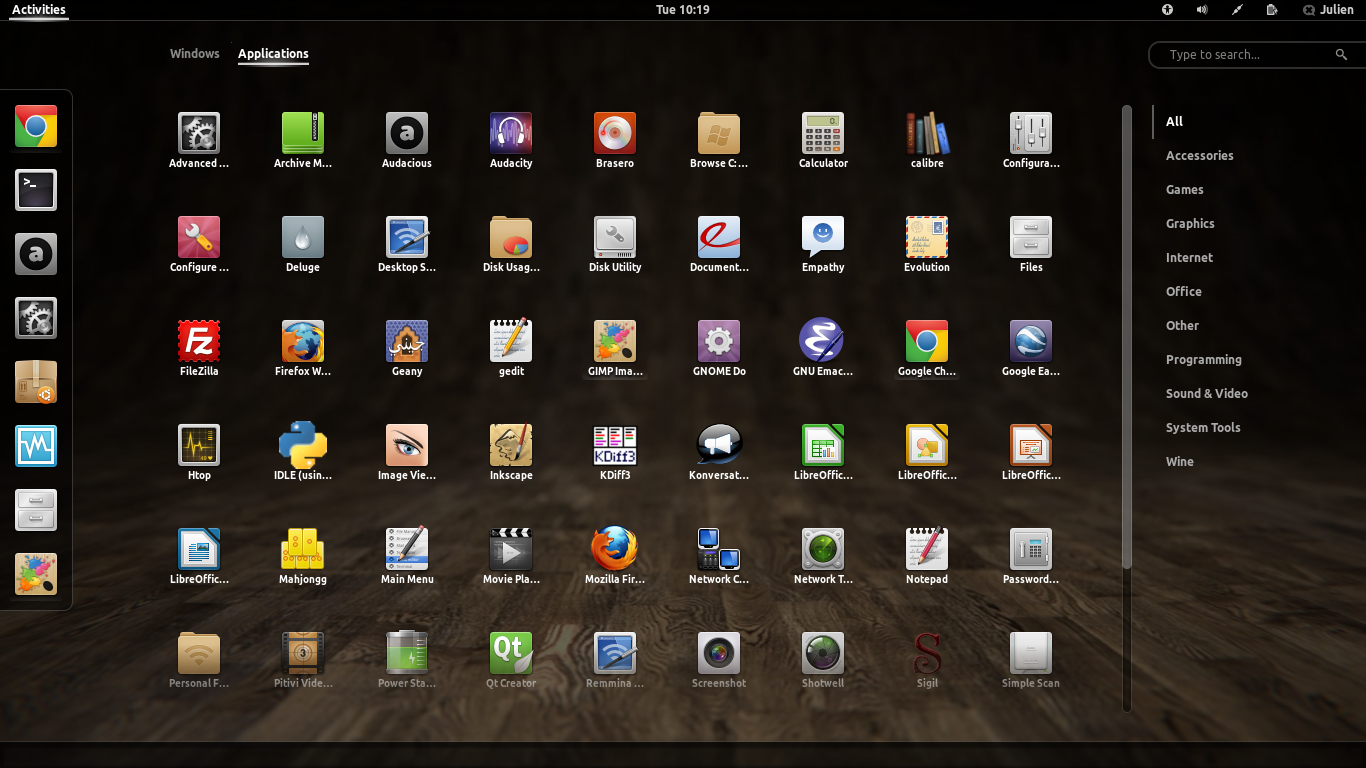Image resolution: width=1366 pixels, height=768 pixels.
Task: Open the Brasero disc burner
Action: (x=615, y=140)
